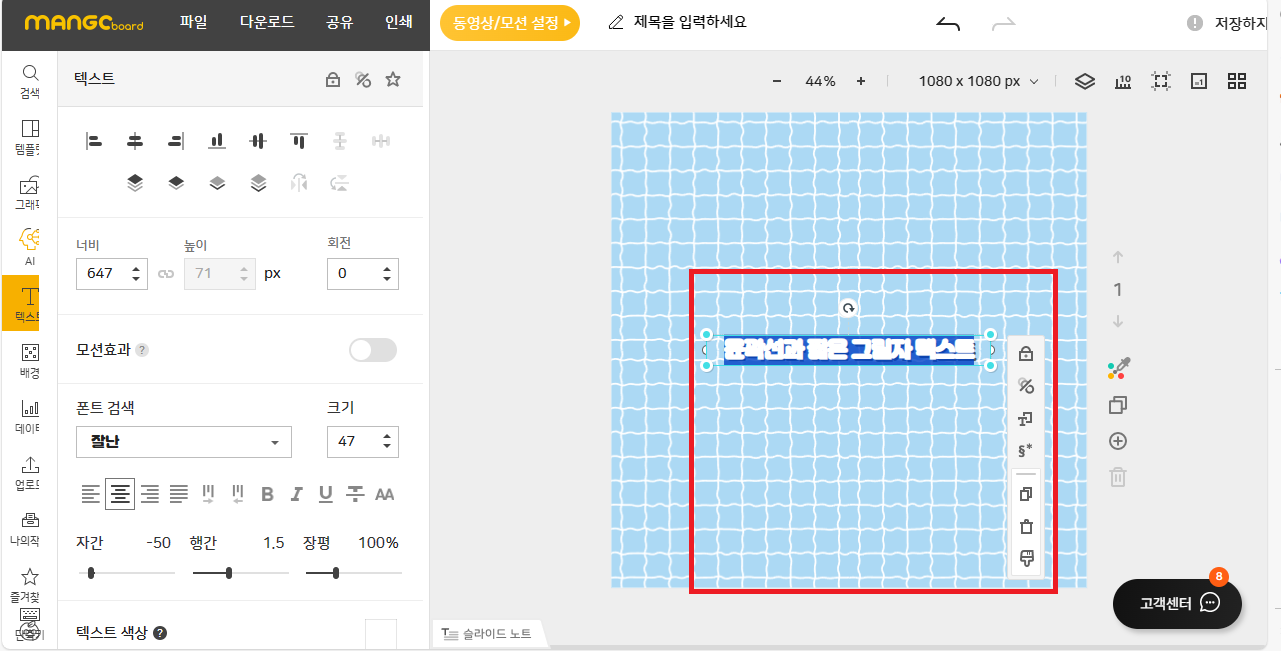Open the 파일 menu
The image size is (1281, 651).
[194, 21]
